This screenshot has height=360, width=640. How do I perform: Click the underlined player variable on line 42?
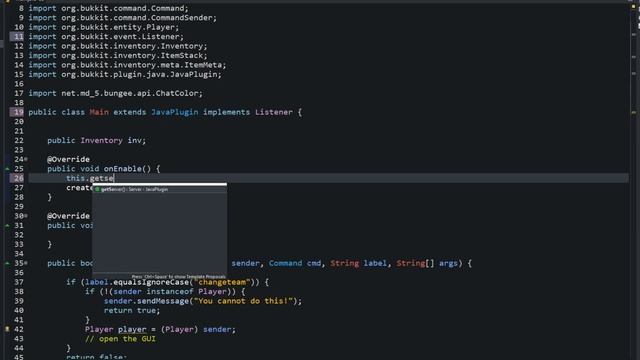(132, 329)
